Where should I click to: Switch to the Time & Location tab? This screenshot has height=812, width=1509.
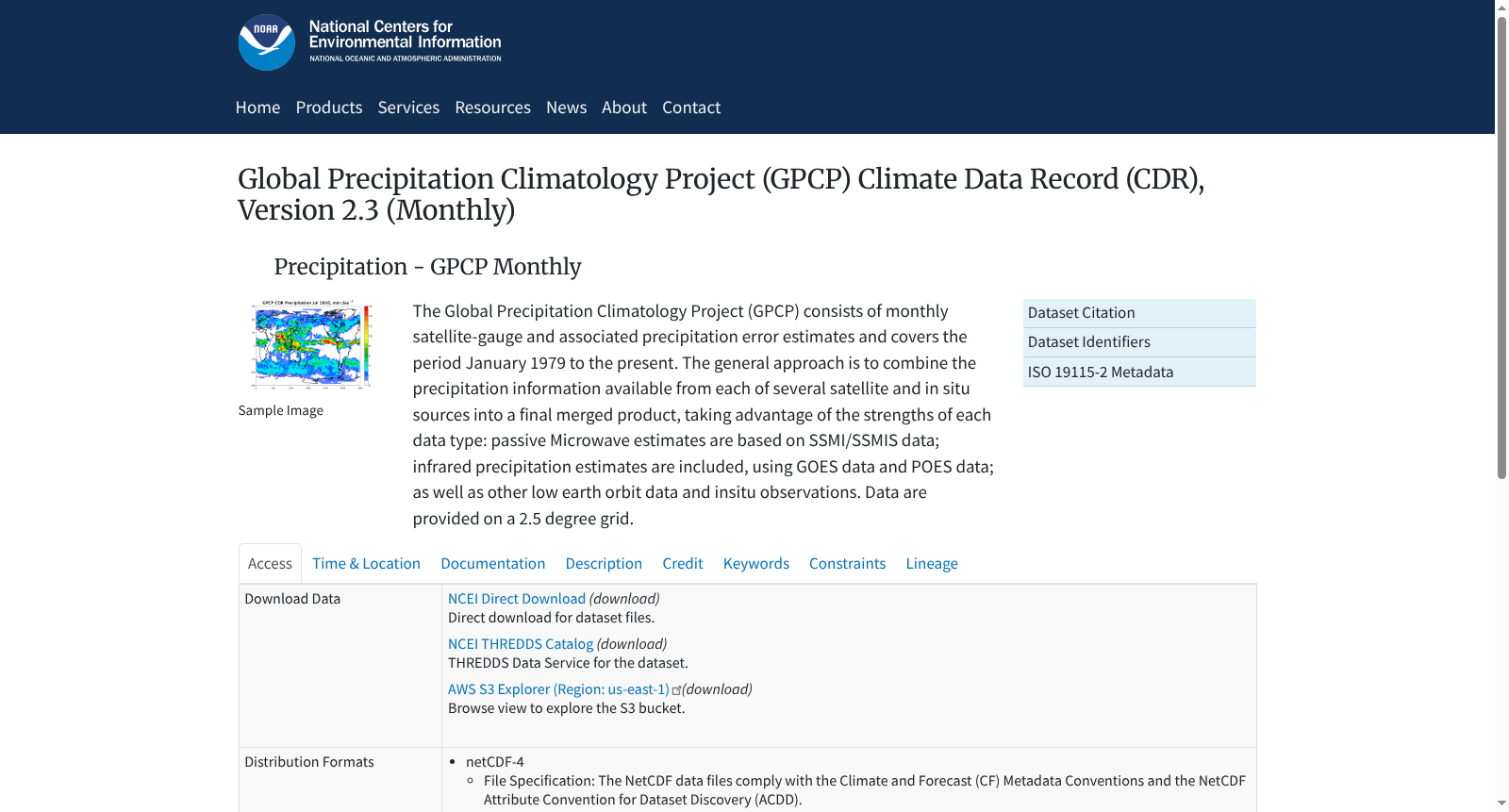point(366,563)
